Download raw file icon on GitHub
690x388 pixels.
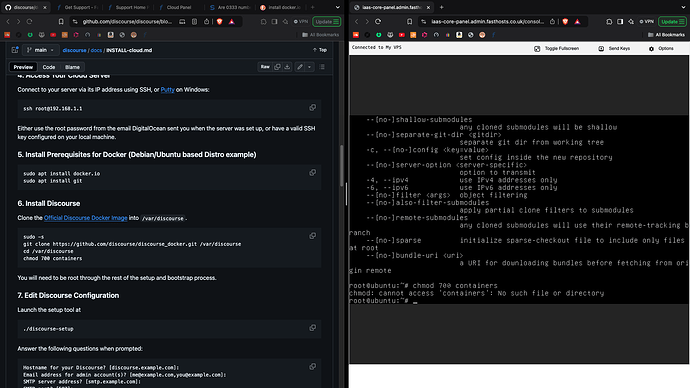(x=287, y=67)
